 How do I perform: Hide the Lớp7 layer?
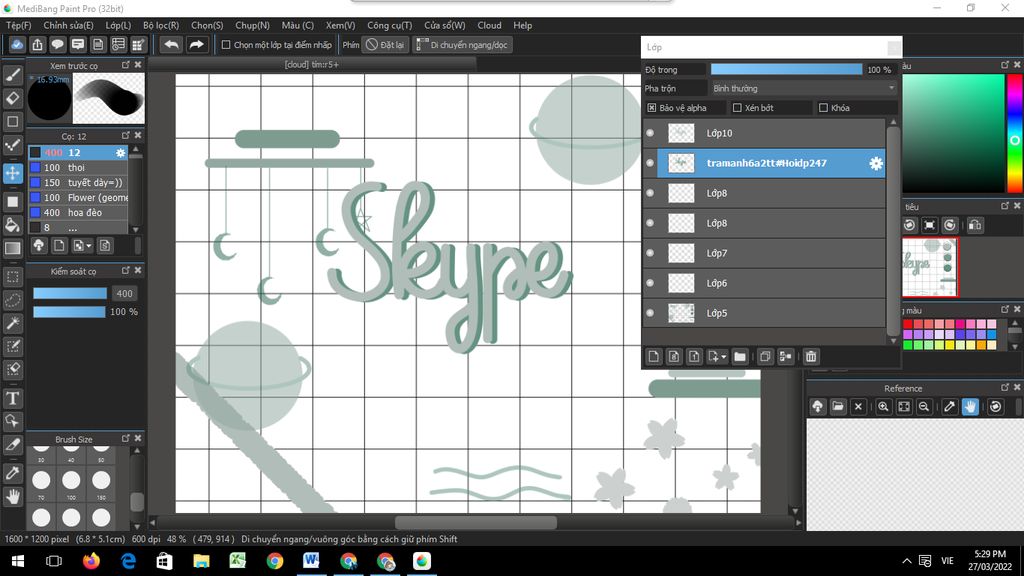[650, 253]
